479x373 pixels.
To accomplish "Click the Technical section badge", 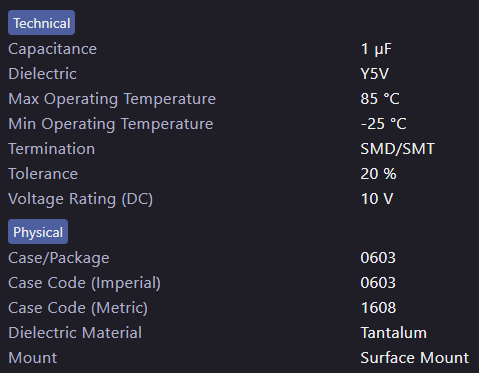I will (x=41, y=23).
